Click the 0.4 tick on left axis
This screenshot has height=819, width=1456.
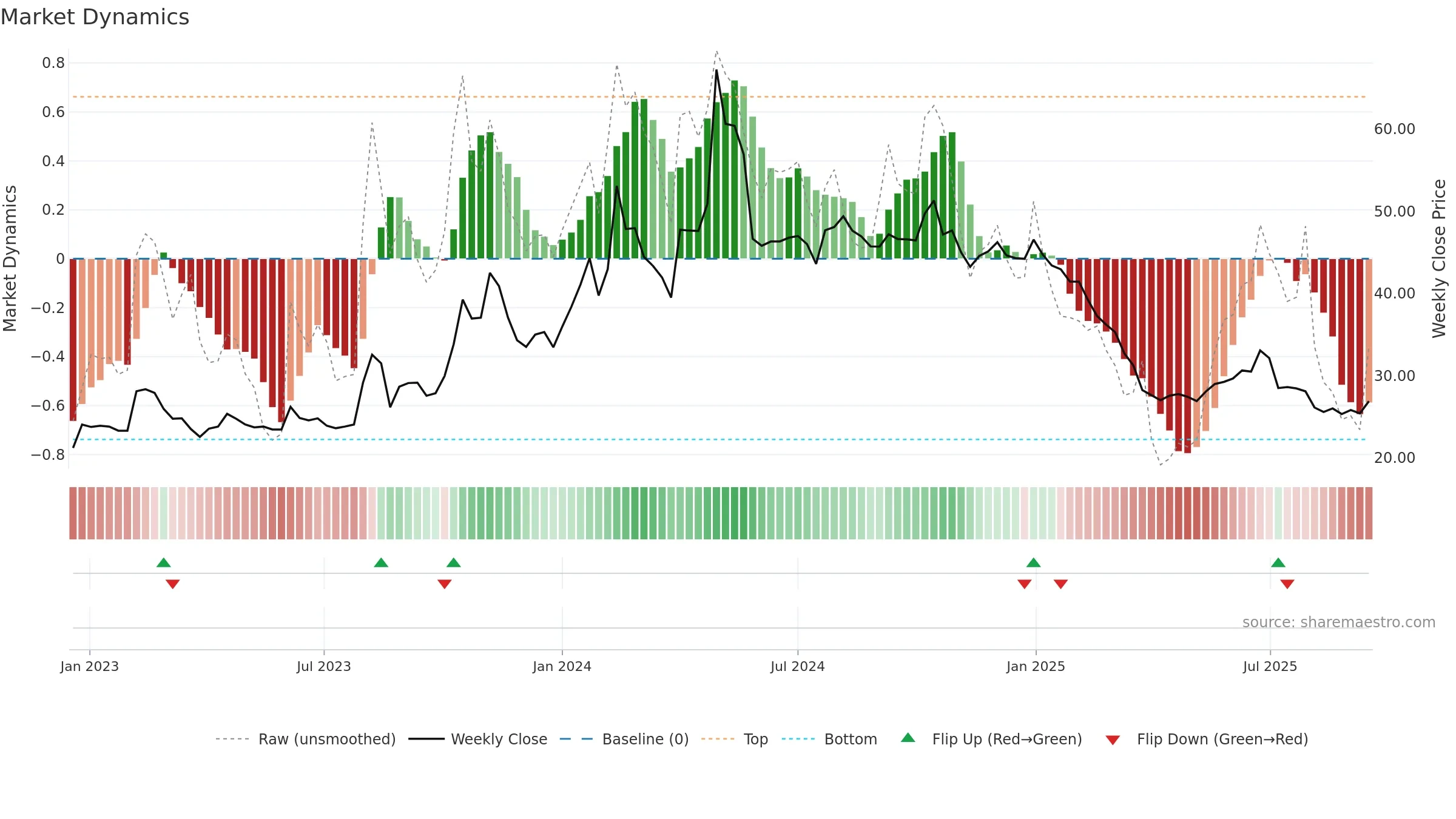[53, 161]
